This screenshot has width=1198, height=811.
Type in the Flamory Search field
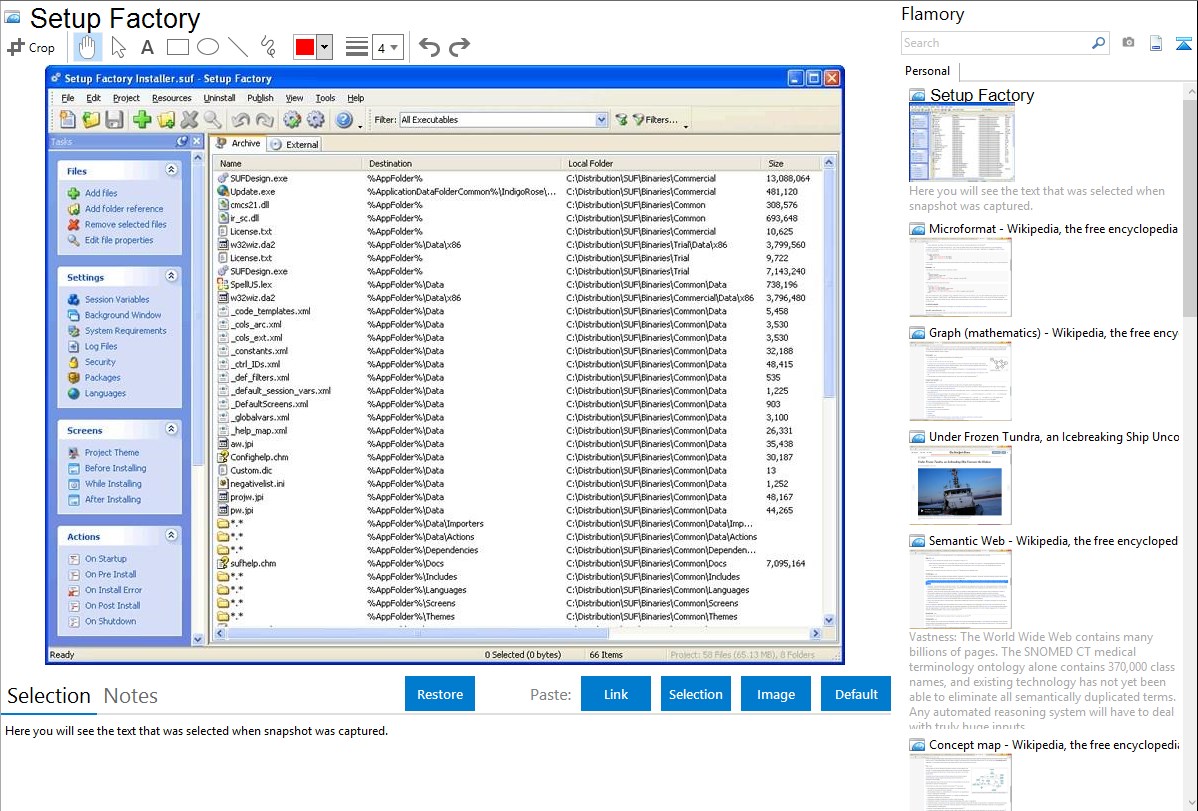(x=995, y=43)
